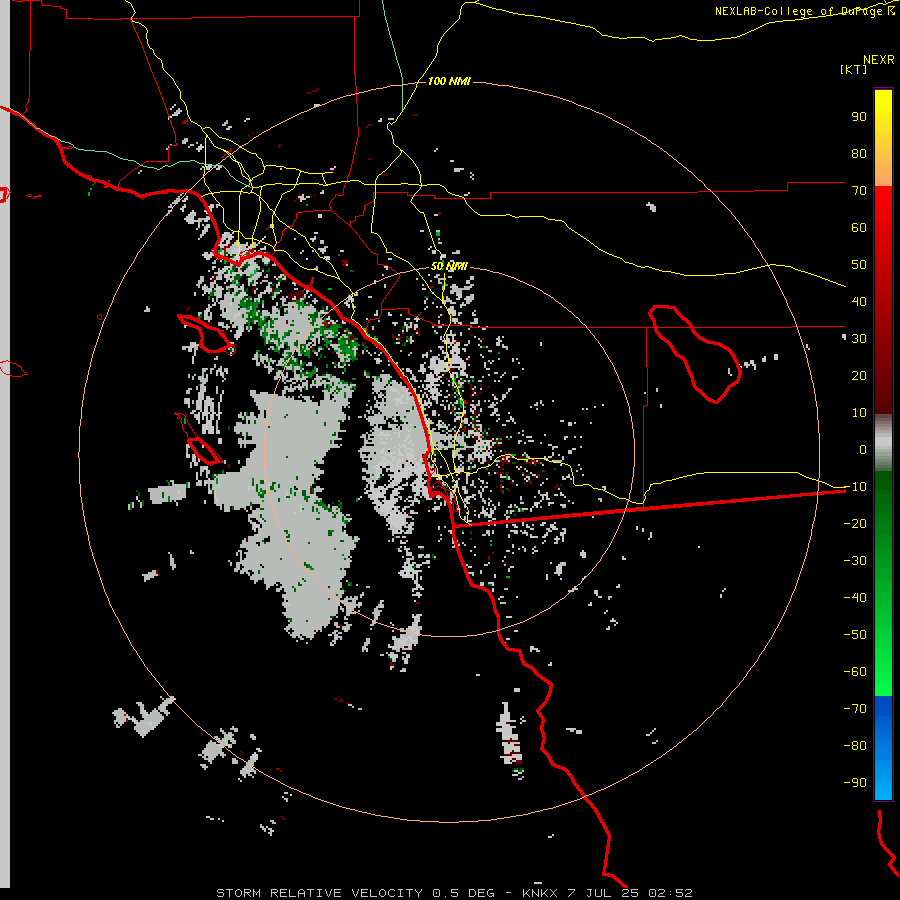Click the -70 value on velocity scale

(855, 709)
